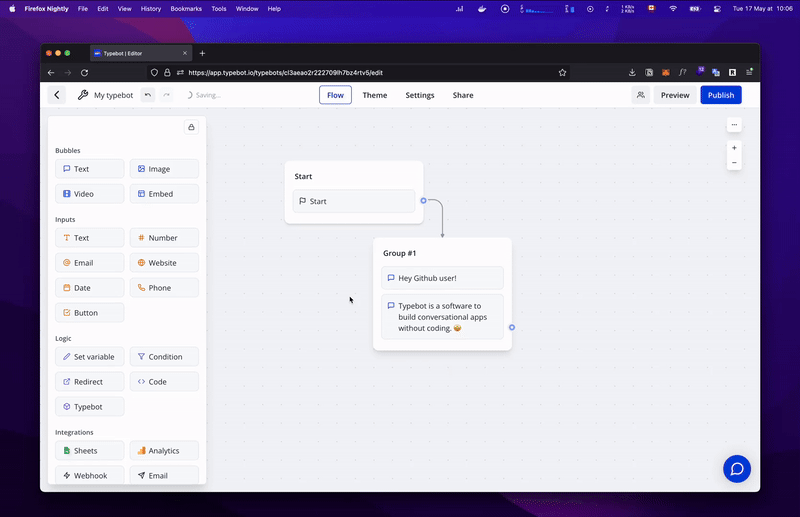Screen dimensions: 800x517
Task: Open collaborators sharing icon
Action: [640, 95]
